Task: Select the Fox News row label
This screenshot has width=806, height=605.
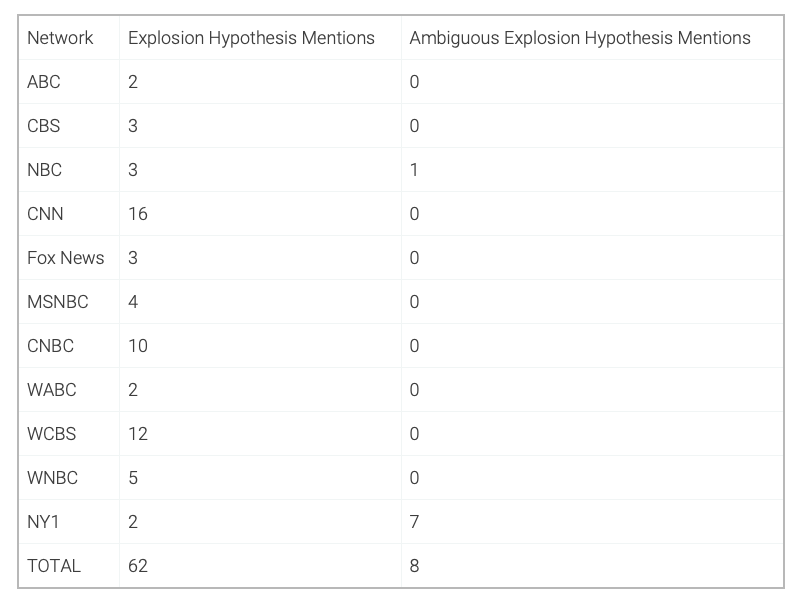Action: point(66,258)
